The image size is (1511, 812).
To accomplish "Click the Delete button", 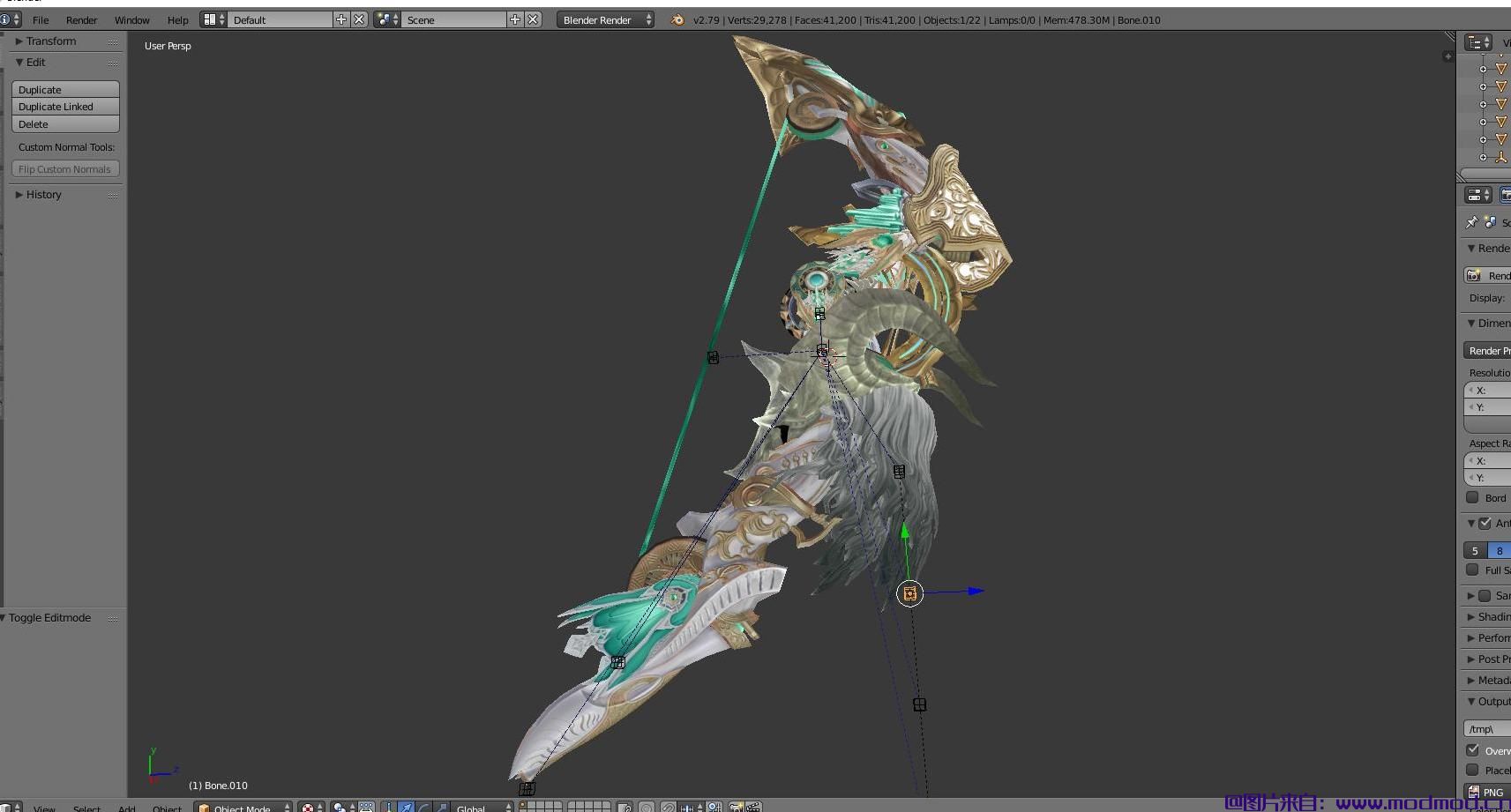I will pyautogui.click(x=65, y=124).
